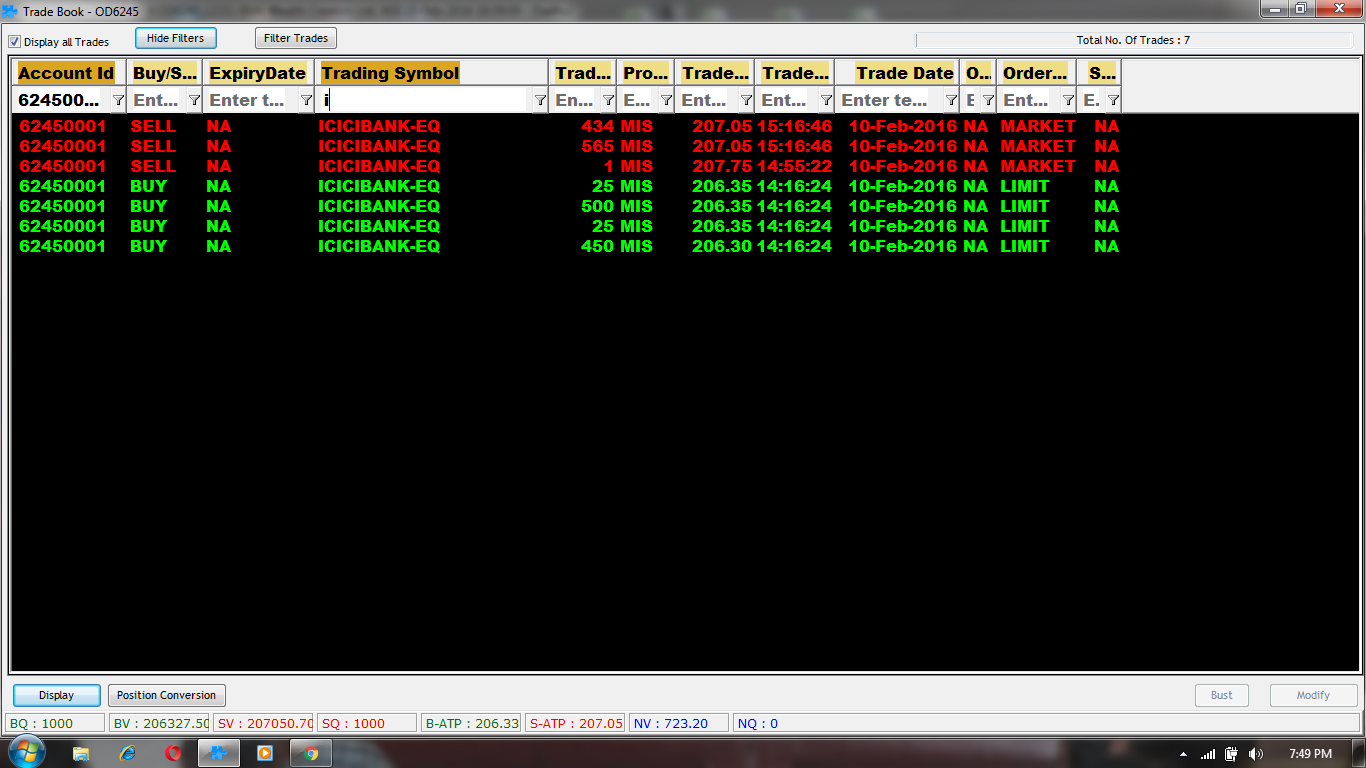Select the BUY trade priced 206.30
Image resolution: width=1366 pixels, height=768 pixels.
point(565,246)
